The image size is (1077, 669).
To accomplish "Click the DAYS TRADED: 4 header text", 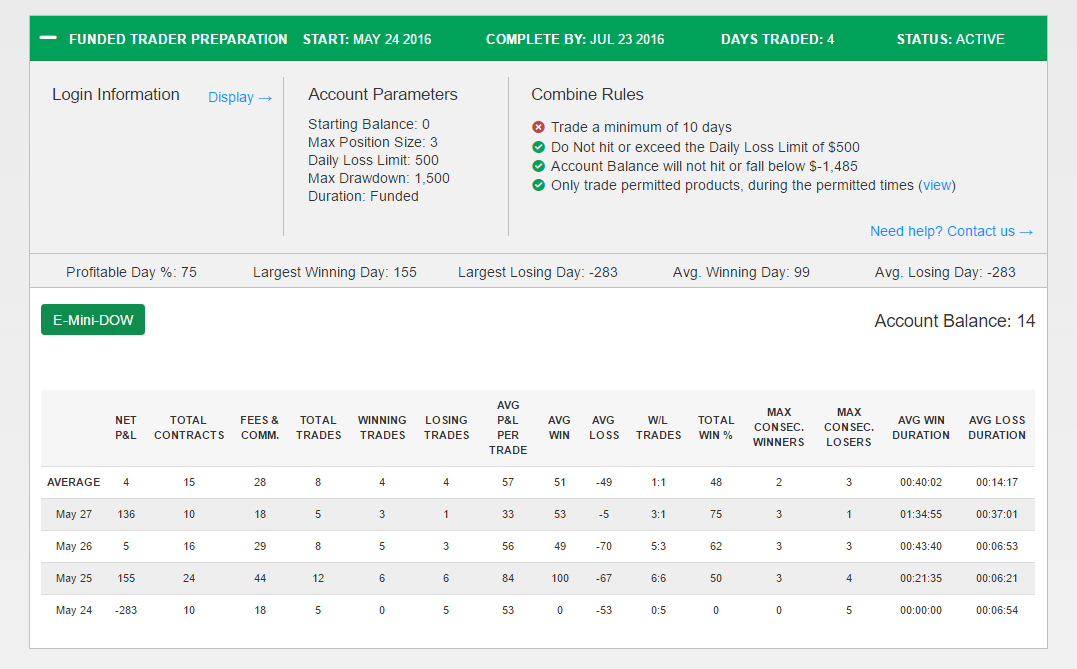I will tap(778, 39).
